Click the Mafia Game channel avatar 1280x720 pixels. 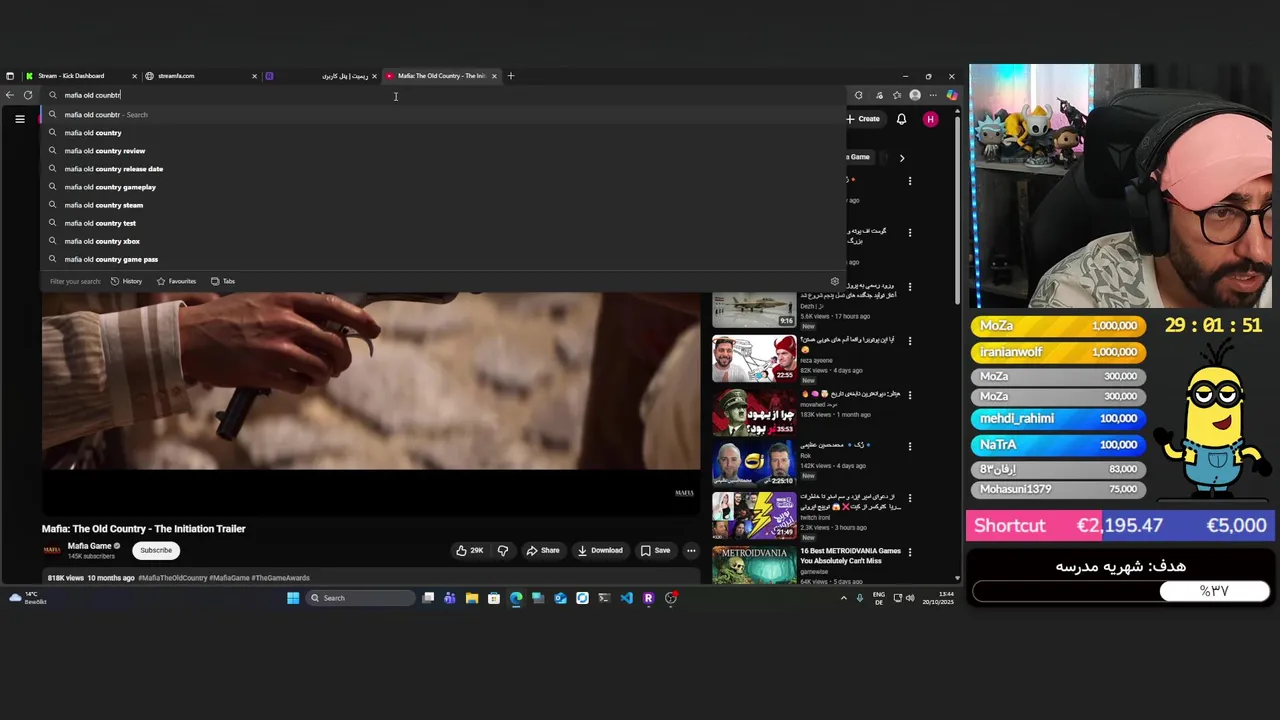click(51, 550)
